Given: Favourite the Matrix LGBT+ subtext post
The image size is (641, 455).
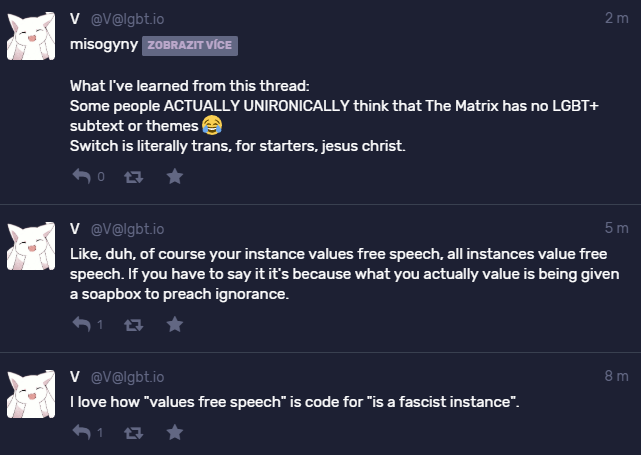Looking at the screenshot, I should point(174,176).
